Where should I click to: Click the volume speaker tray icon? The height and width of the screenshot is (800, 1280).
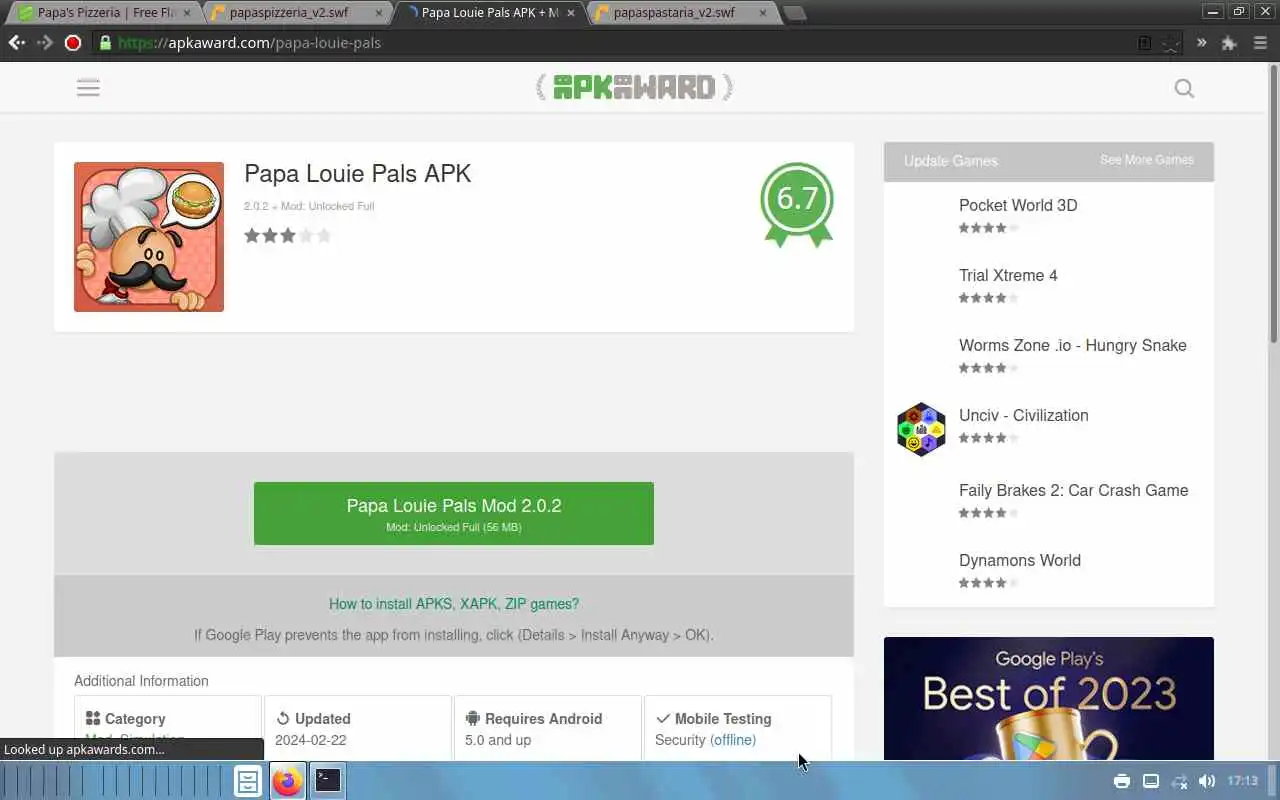click(x=1207, y=781)
